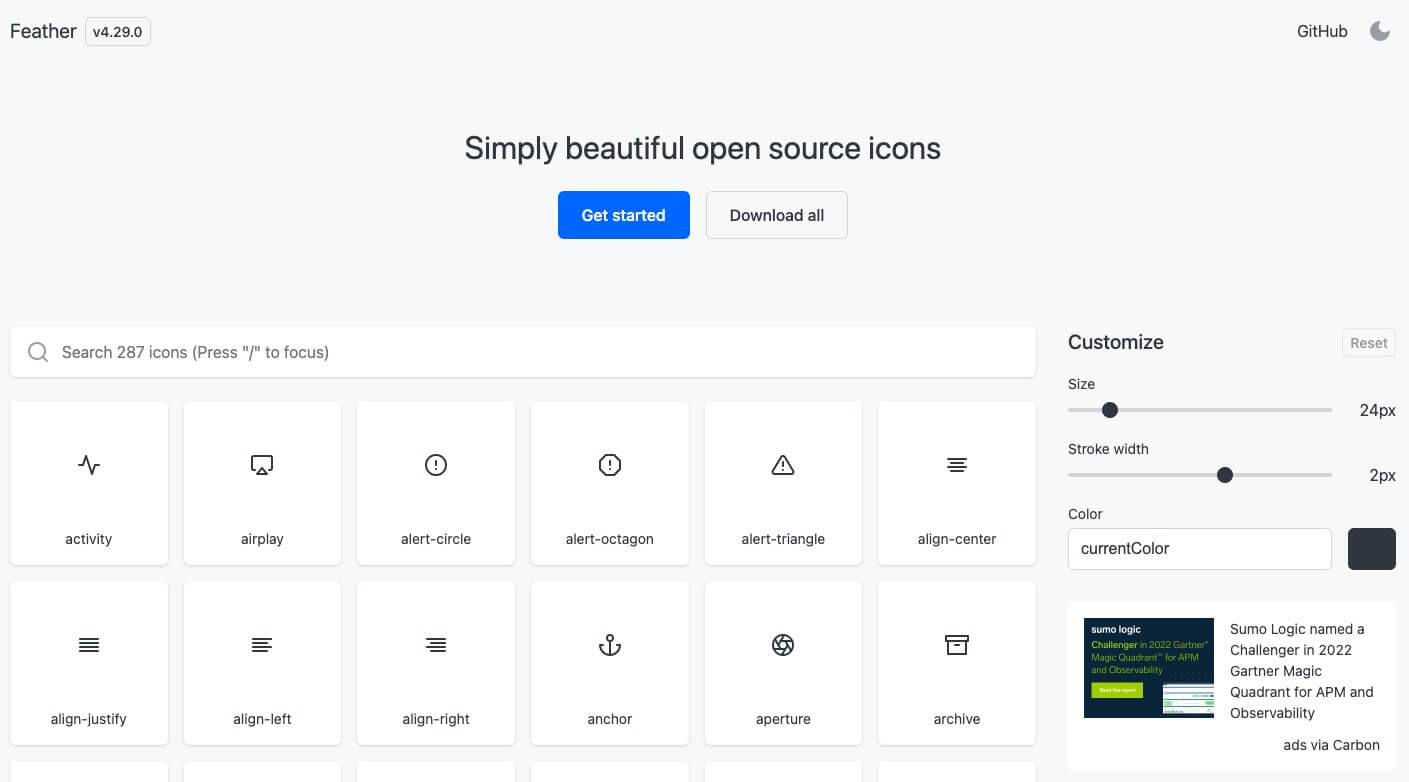
Task: Click the Get started button
Action: click(x=624, y=215)
